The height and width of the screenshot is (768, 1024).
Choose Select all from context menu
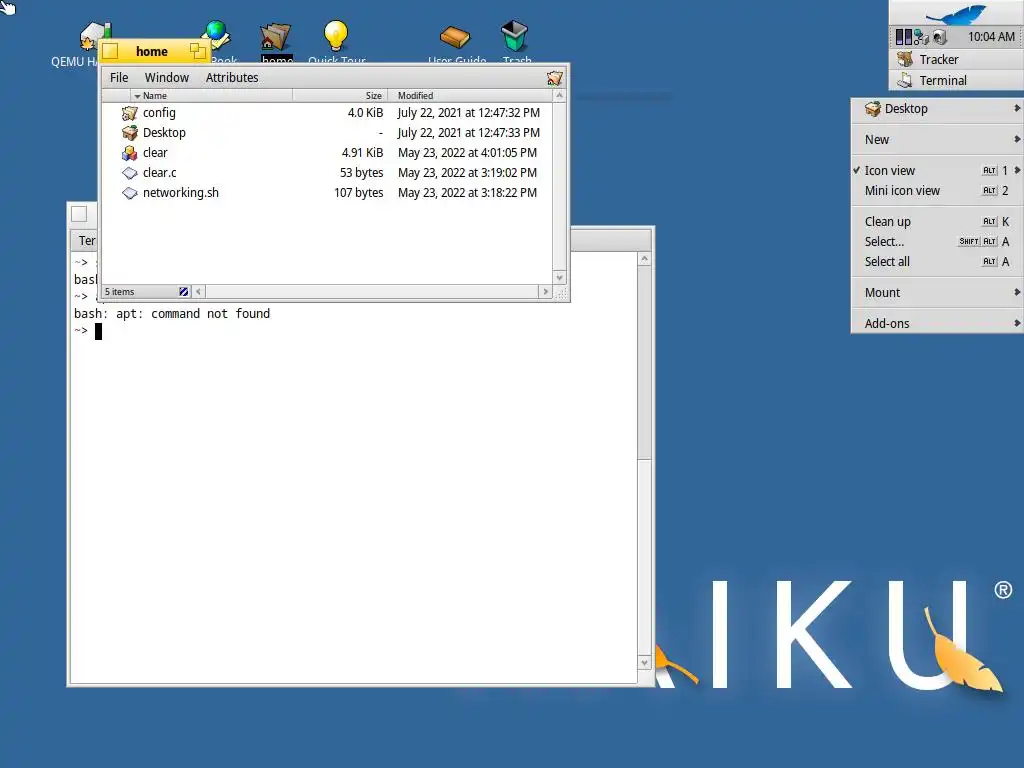pos(937,262)
